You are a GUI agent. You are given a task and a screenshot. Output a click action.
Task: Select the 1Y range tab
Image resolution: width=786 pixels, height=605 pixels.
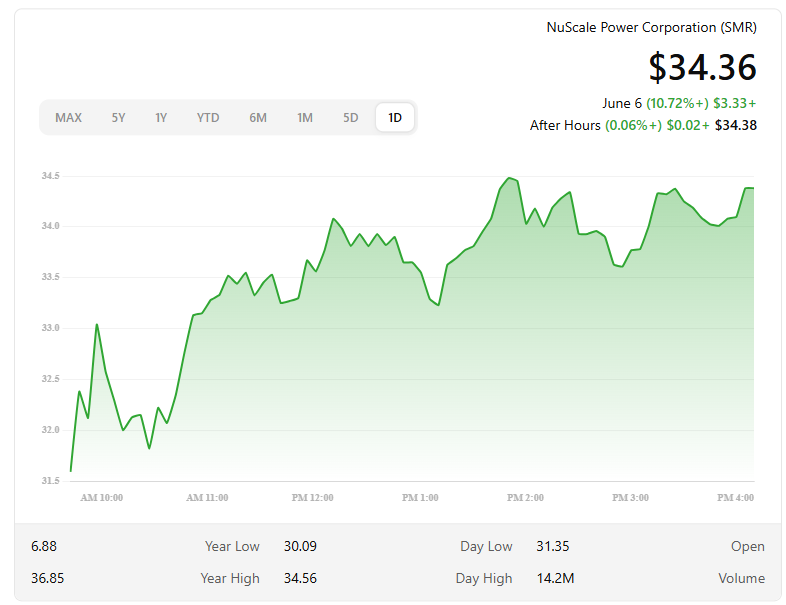[x=160, y=118]
